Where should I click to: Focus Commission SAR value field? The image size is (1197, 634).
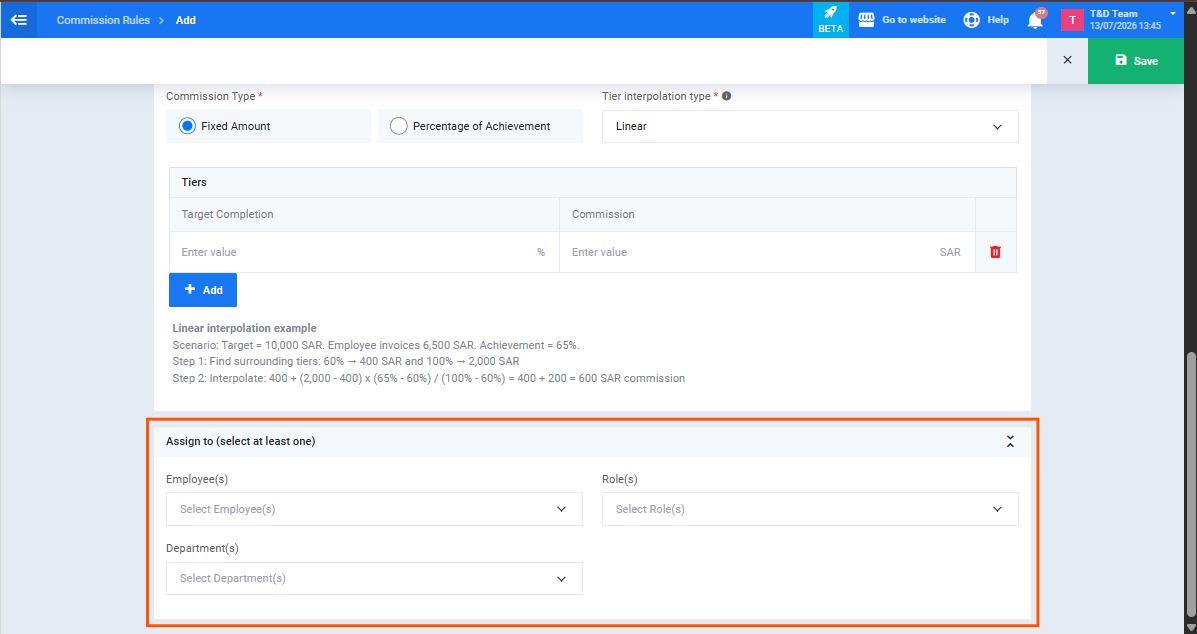pos(767,252)
